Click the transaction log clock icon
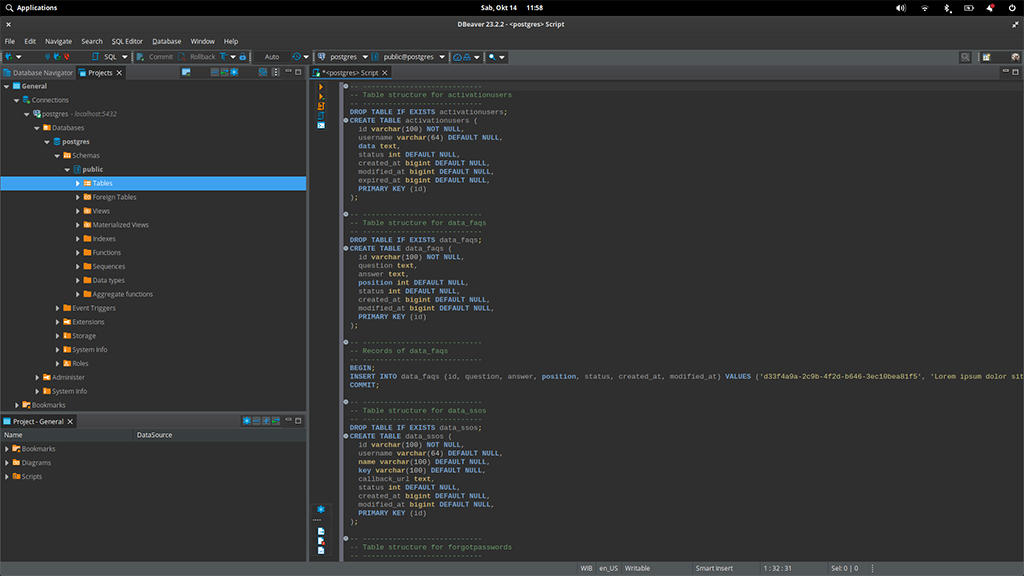Image resolution: width=1024 pixels, height=576 pixels. pos(297,57)
